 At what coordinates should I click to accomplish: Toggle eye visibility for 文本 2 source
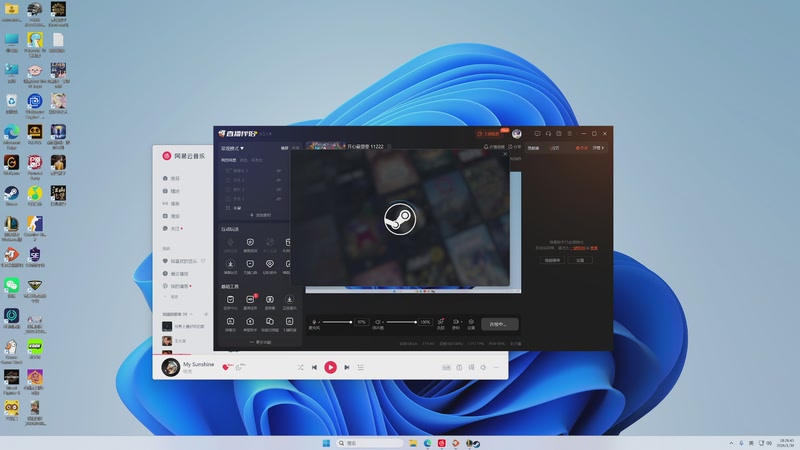279,180
